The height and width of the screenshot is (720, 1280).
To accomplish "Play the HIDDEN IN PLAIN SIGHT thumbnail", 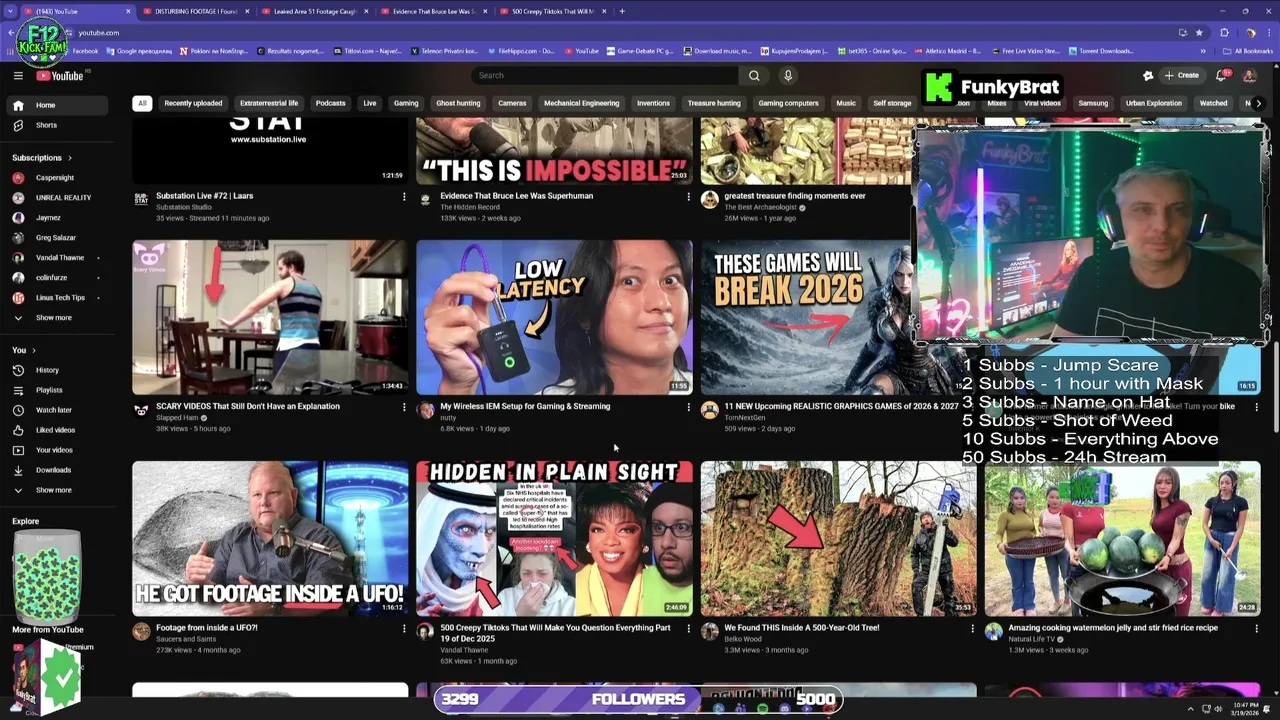I will coord(554,538).
